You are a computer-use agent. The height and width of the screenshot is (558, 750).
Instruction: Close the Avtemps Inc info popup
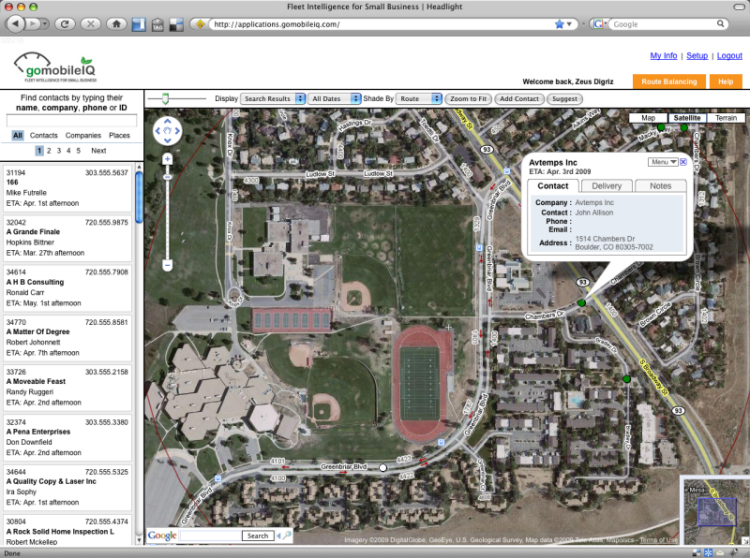click(683, 161)
